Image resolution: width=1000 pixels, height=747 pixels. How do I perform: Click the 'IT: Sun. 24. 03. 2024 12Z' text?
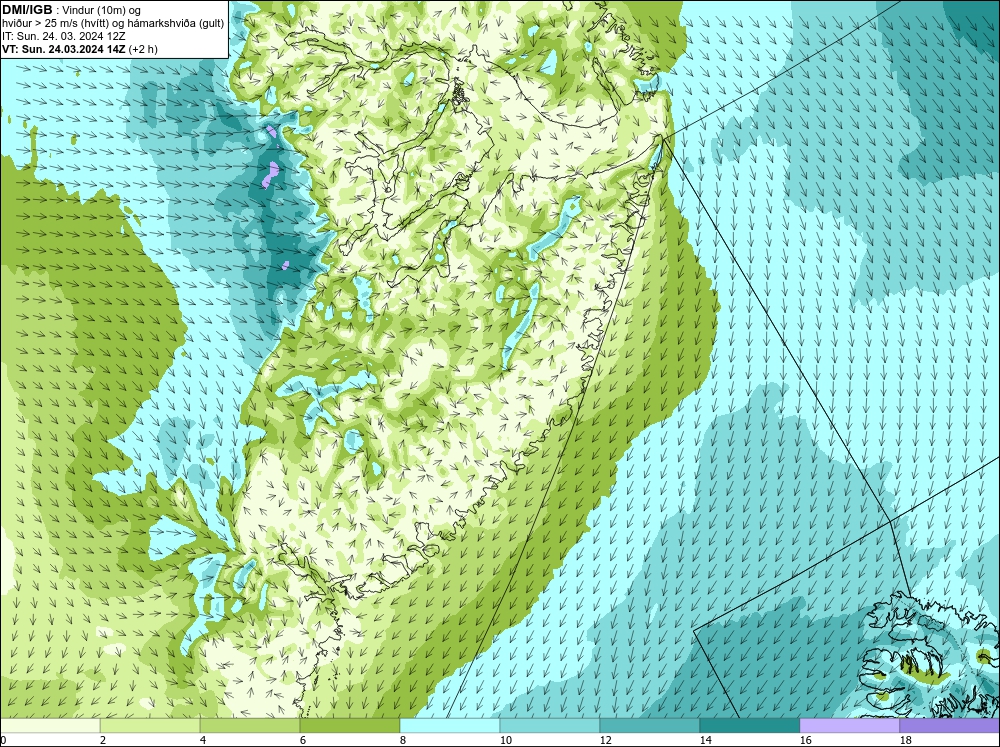click(64, 36)
